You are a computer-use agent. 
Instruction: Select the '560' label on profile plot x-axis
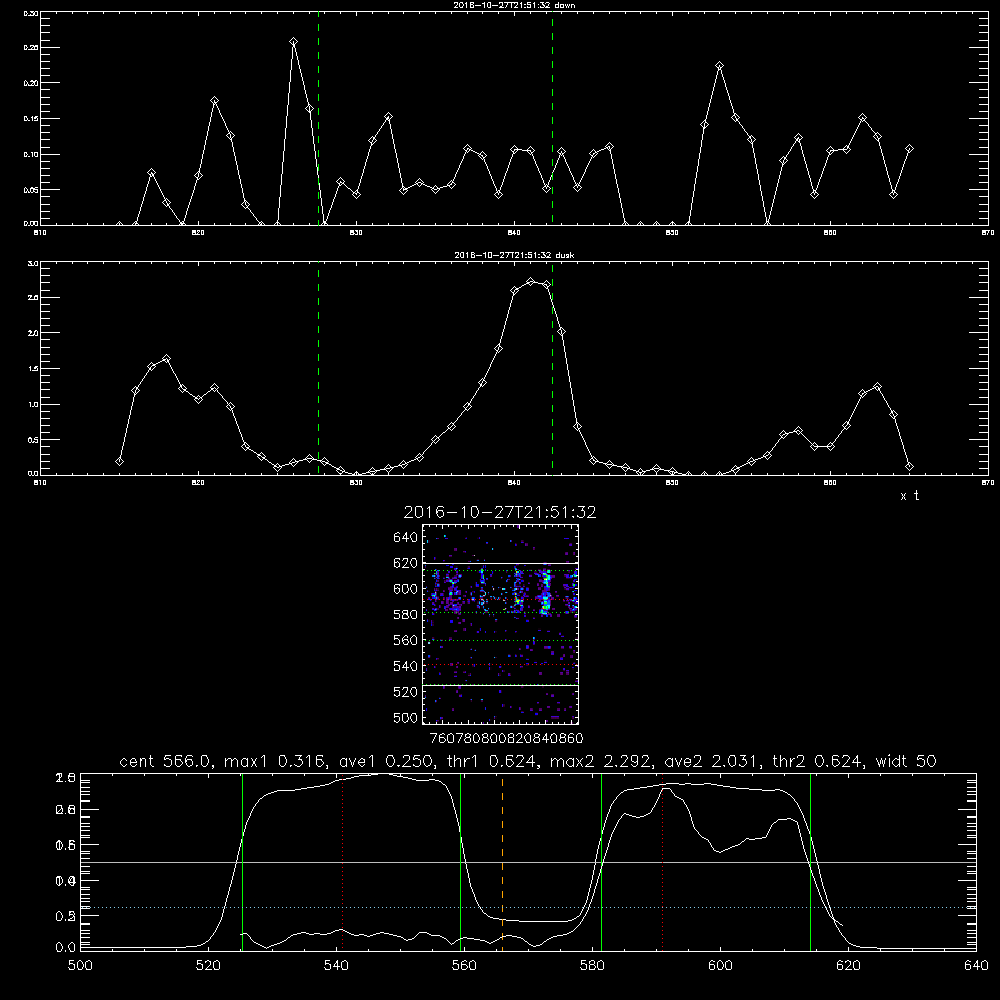pyautogui.click(x=464, y=966)
